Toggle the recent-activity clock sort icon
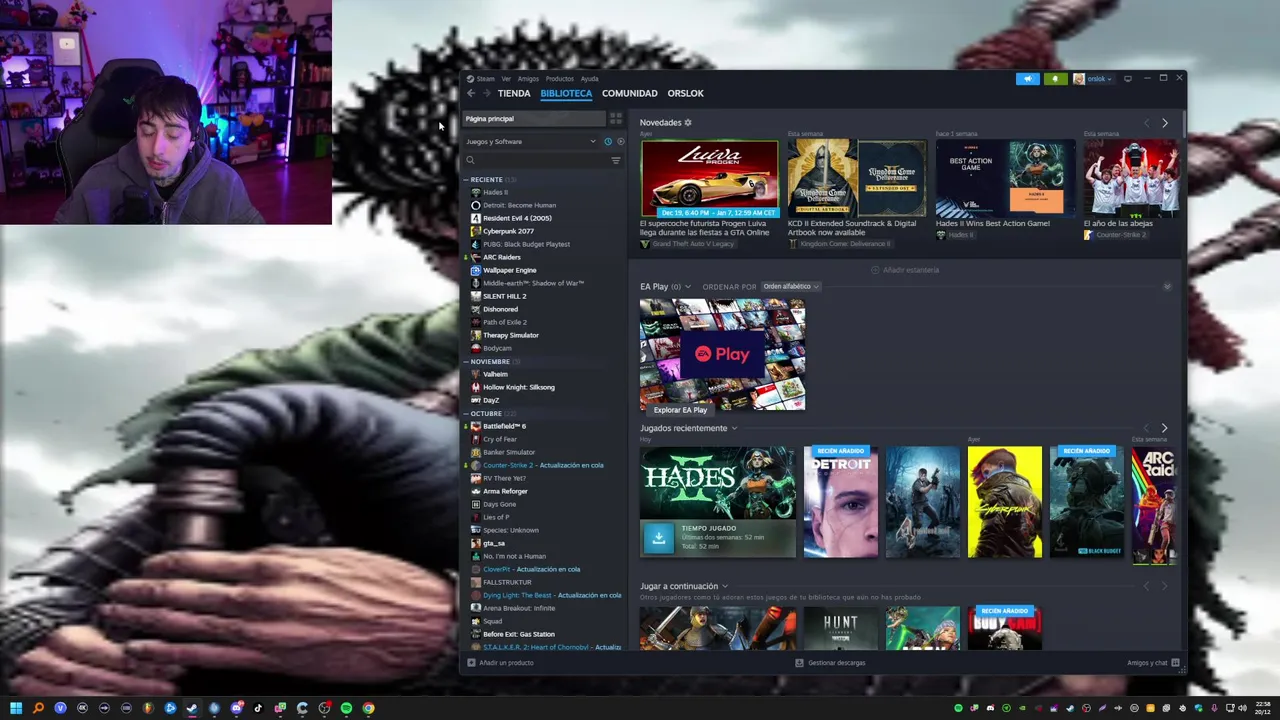Image resolution: width=1280 pixels, height=720 pixels. tap(607, 141)
